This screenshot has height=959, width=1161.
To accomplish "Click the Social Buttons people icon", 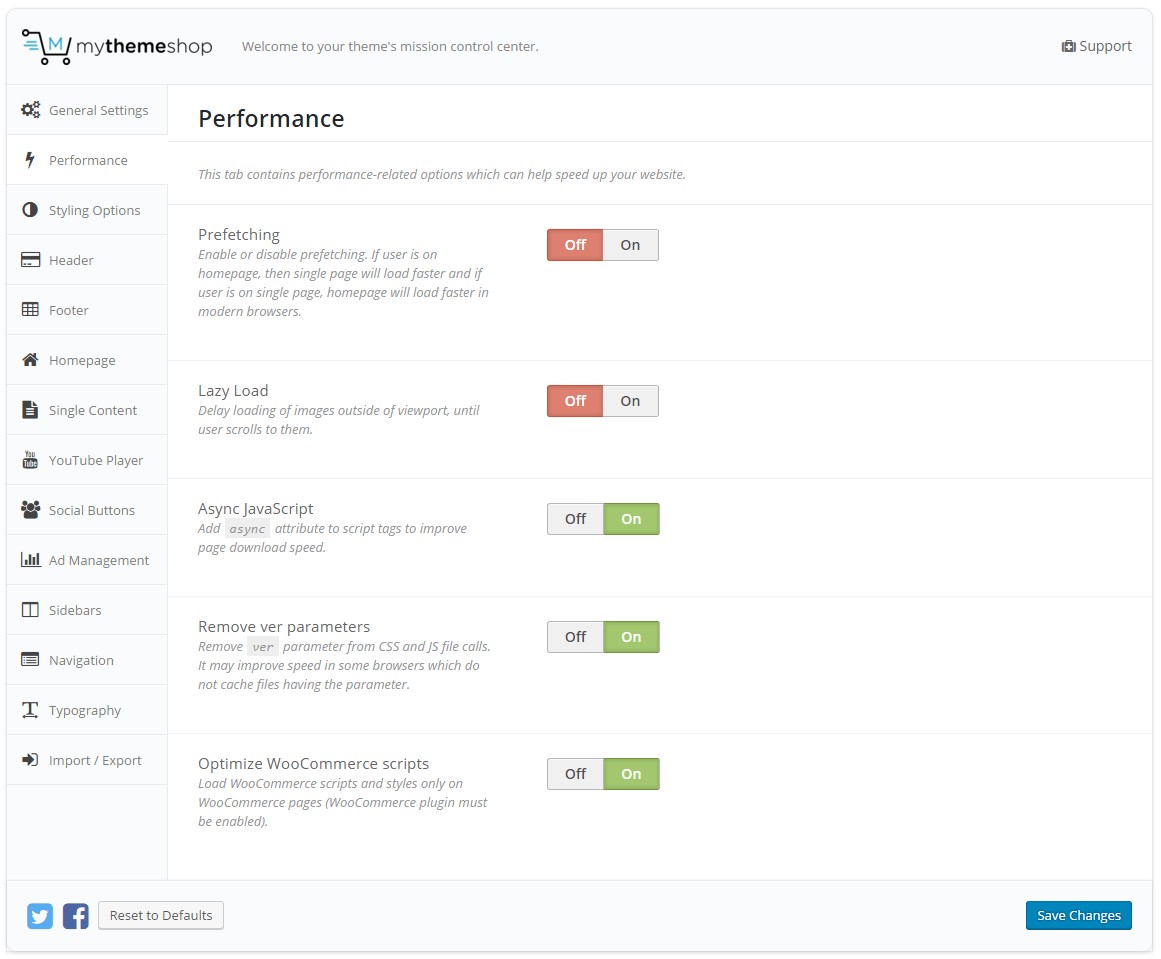I will click(x=30, y=509).
